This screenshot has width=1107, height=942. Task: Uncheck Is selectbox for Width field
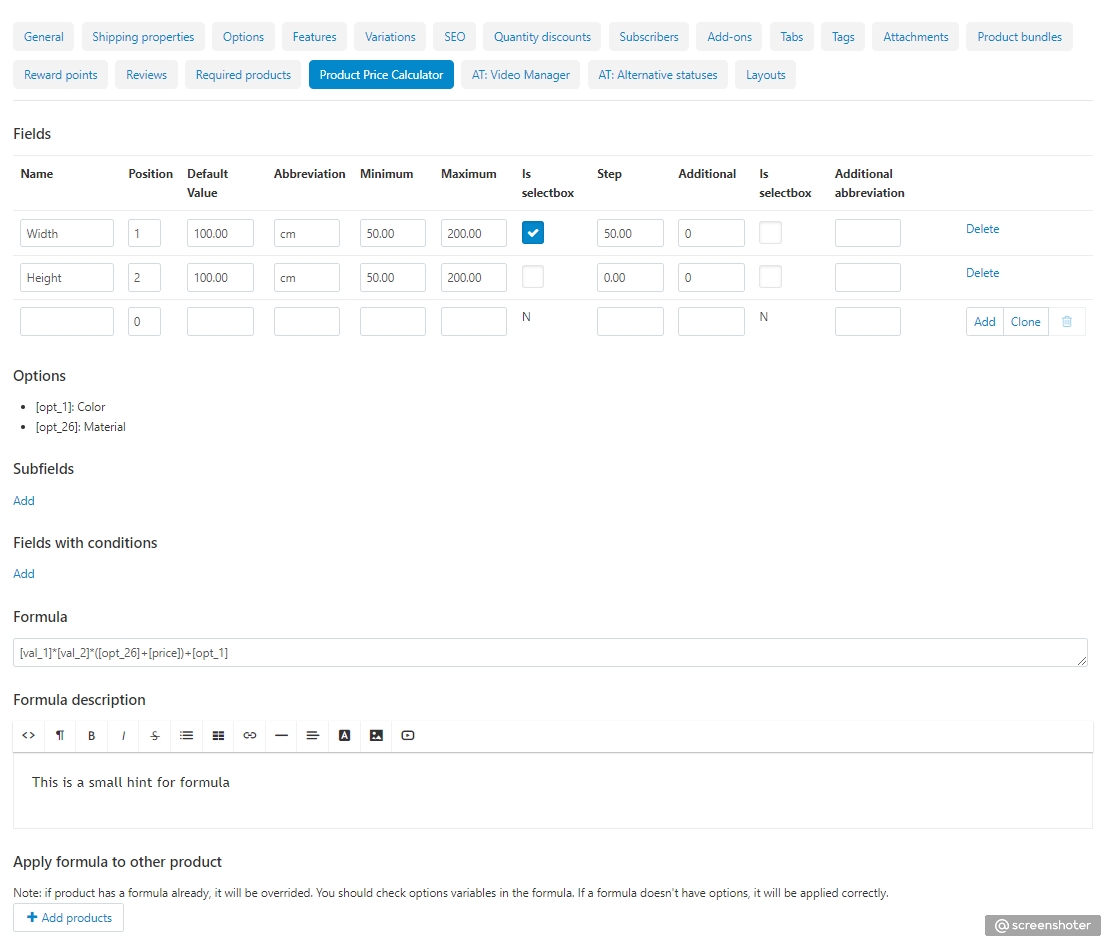[x=533, y=233]
